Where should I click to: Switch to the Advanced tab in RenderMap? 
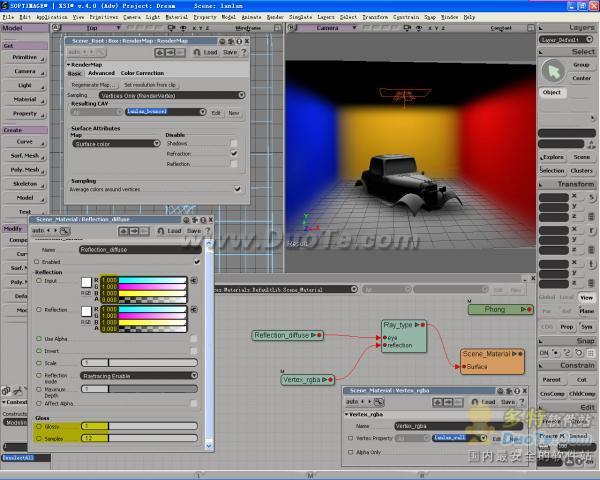point(101,73)
